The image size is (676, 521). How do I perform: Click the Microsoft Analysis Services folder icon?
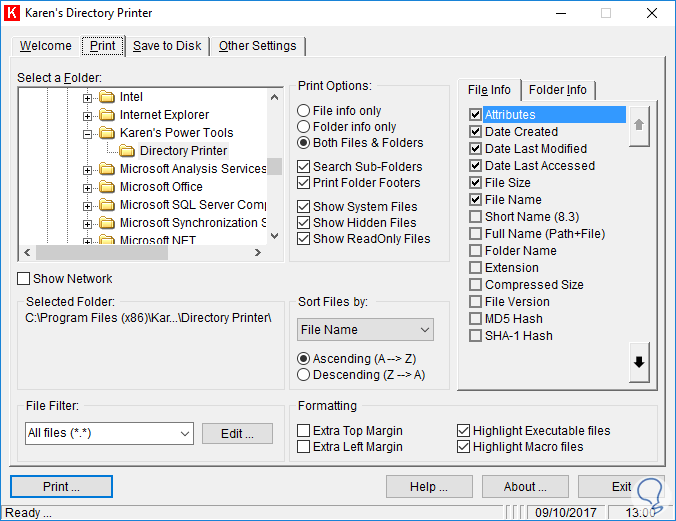pos(107,169)
